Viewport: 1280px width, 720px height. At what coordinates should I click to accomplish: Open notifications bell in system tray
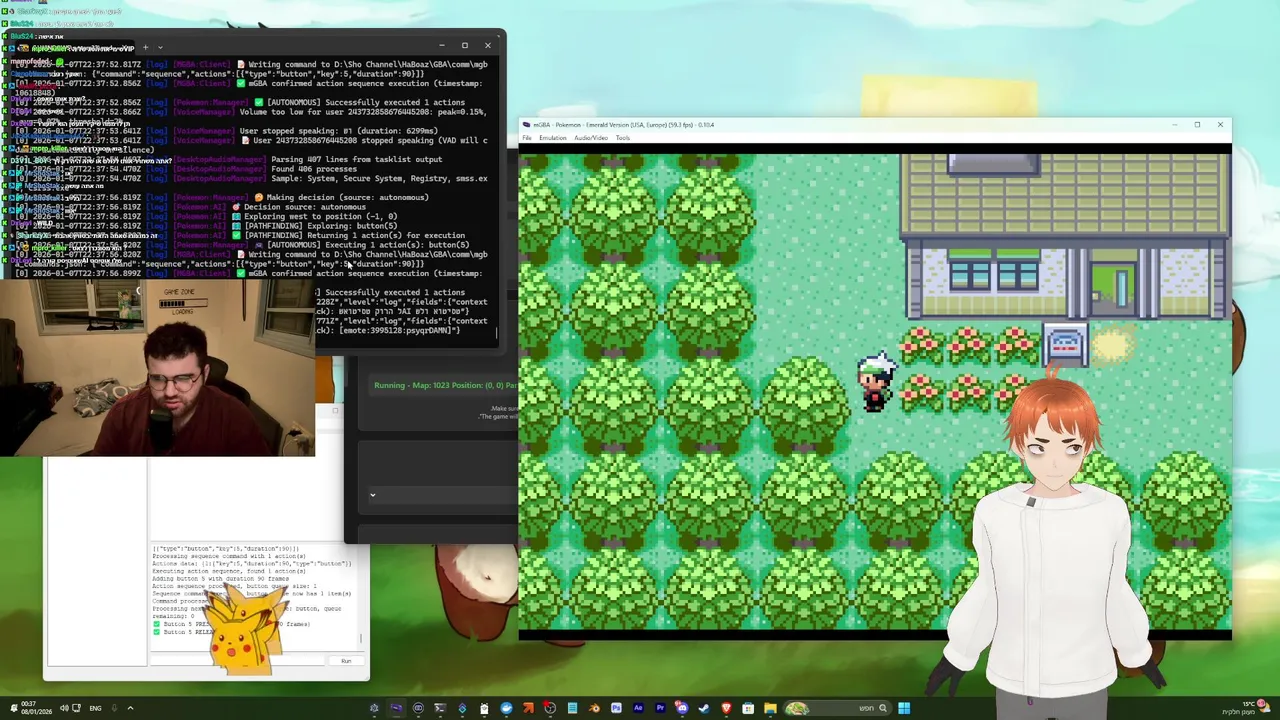click(x=14, y=708)
